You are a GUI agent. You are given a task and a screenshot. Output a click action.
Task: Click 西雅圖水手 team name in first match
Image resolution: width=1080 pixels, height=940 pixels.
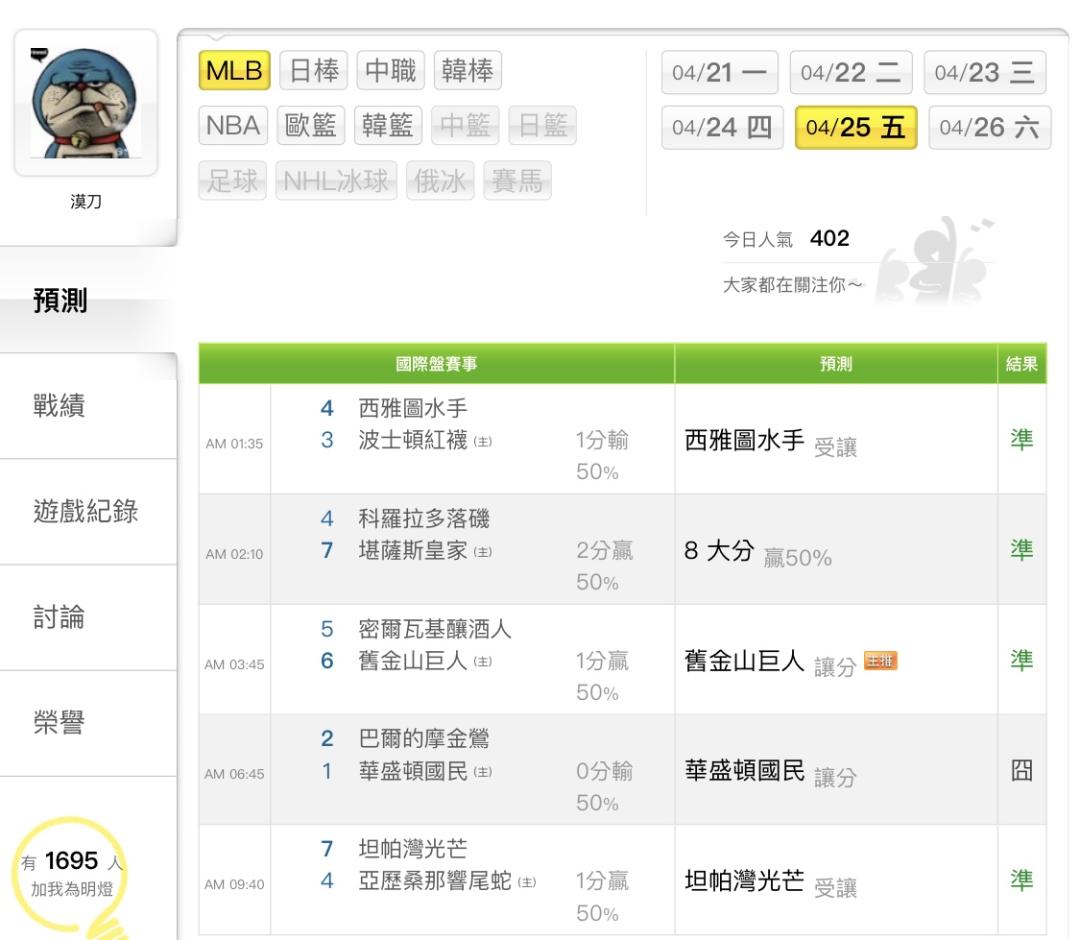[x=412, y=409]
